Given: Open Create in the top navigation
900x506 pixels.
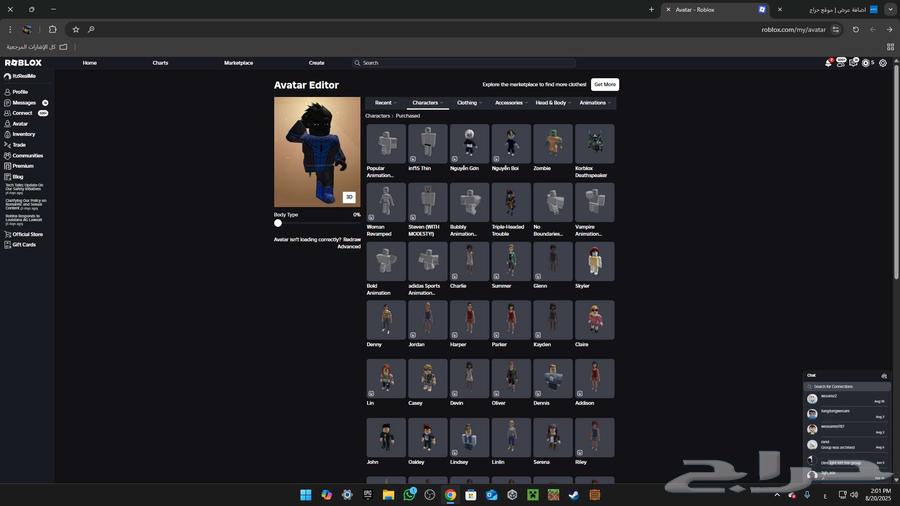Looking at the screenshot, I should tap(316, 63).
